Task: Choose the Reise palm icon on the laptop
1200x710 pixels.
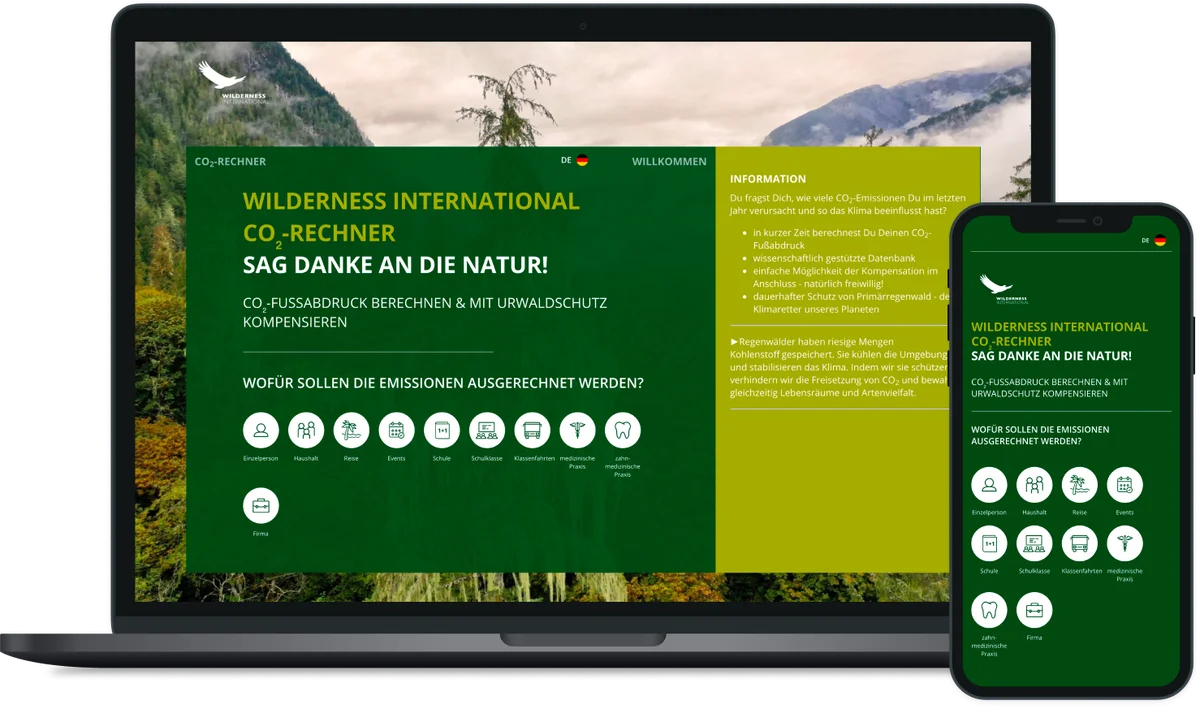Action: [351, 430]
